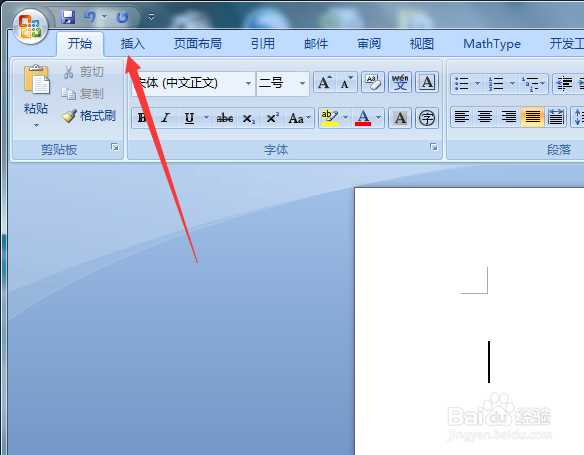Screen dimensions: 584x455
Task: Open the 字体 dialog launcher
Action: 434,147
